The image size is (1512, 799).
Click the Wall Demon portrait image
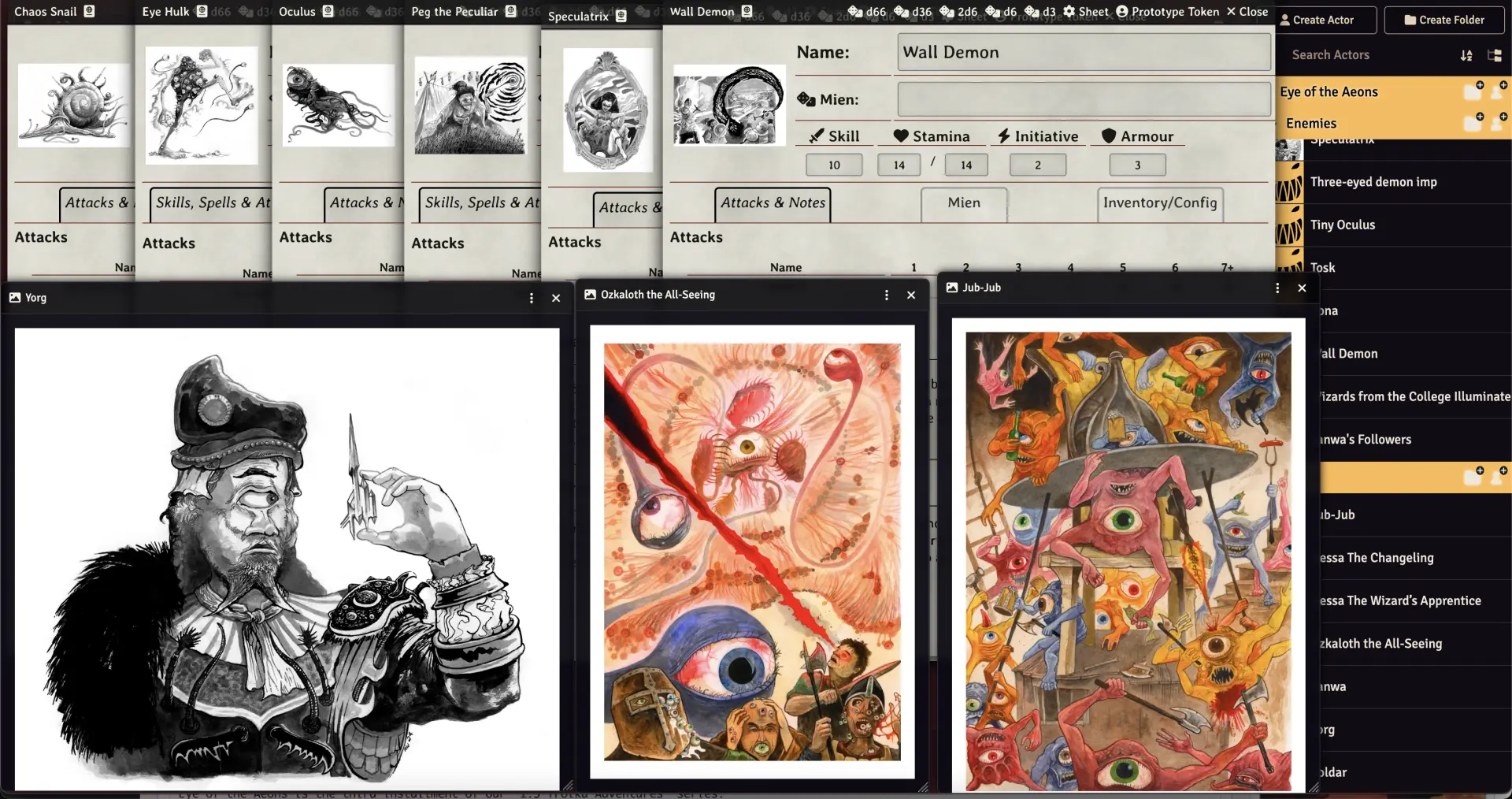coord(729,106)
